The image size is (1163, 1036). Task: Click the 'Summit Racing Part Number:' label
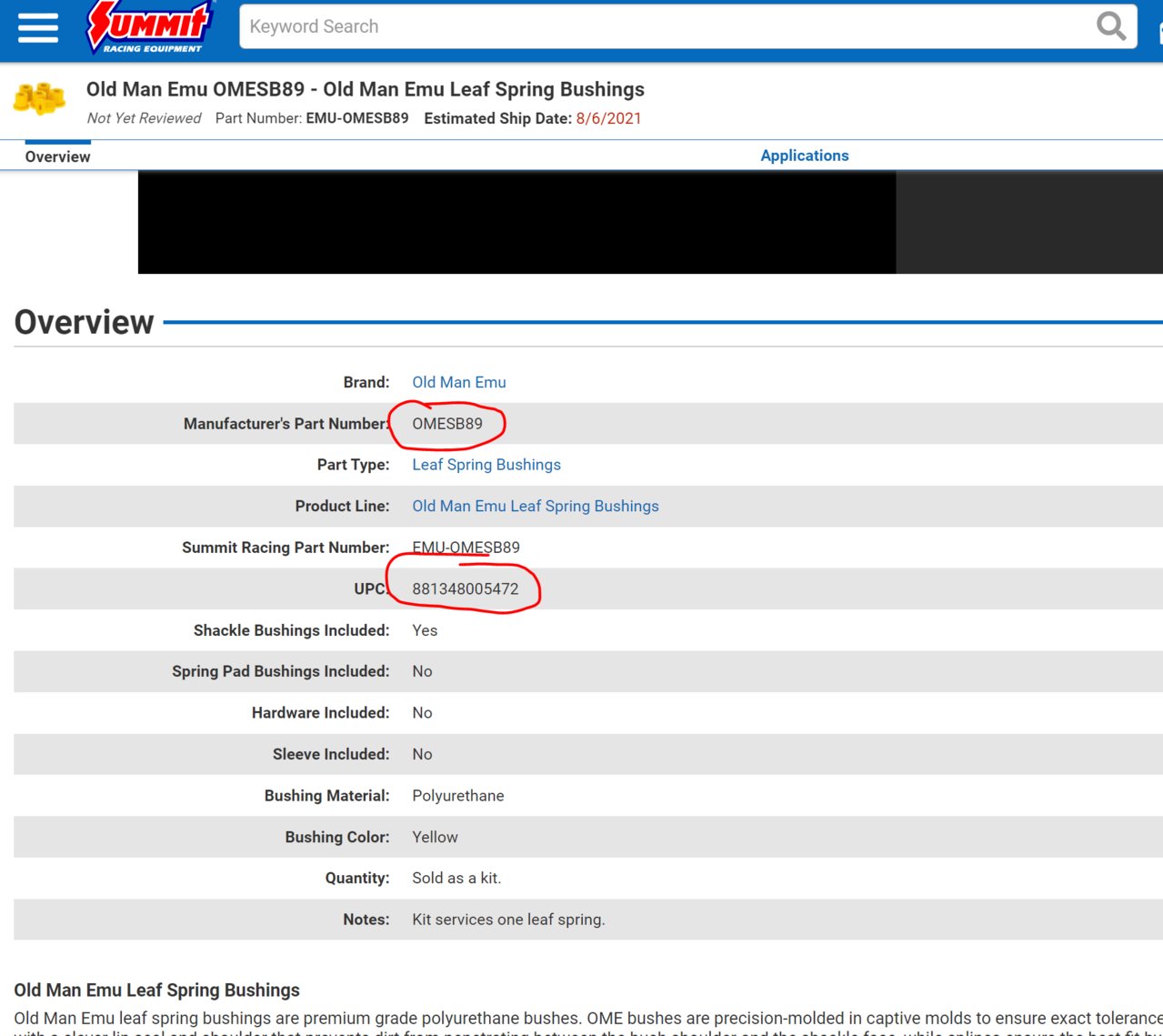[x=286, y=548]
